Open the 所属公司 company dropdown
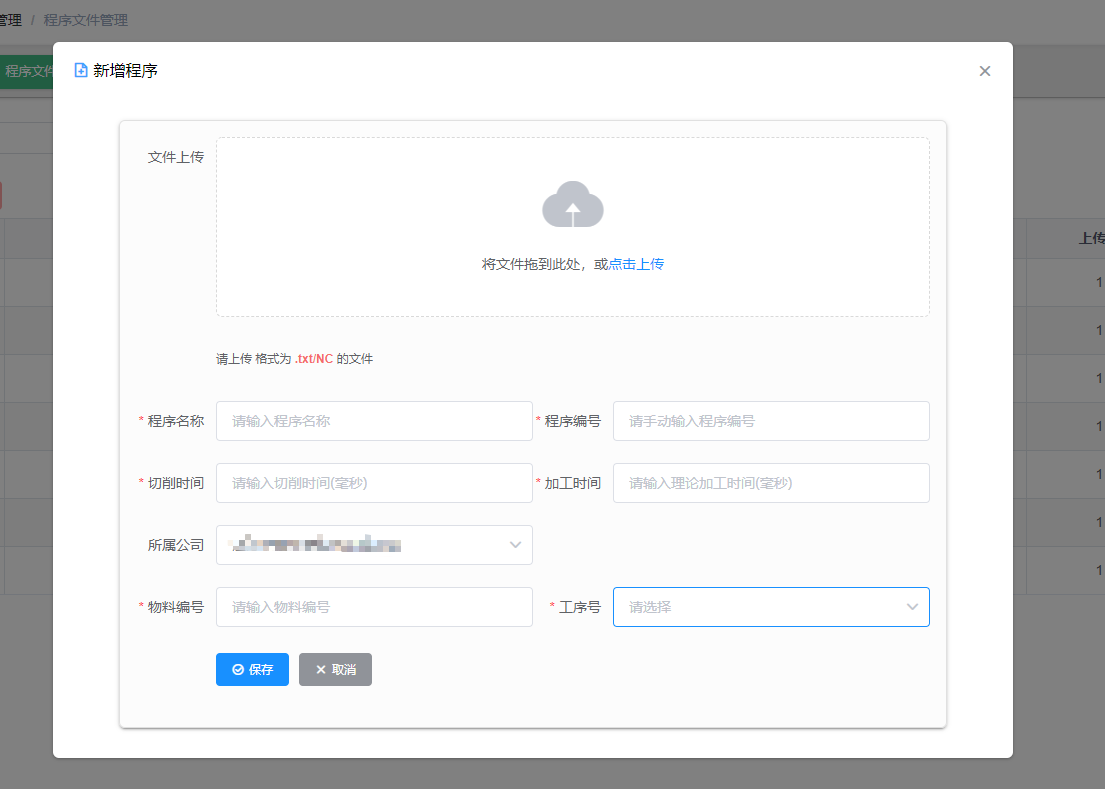 [x=374, y=545]
